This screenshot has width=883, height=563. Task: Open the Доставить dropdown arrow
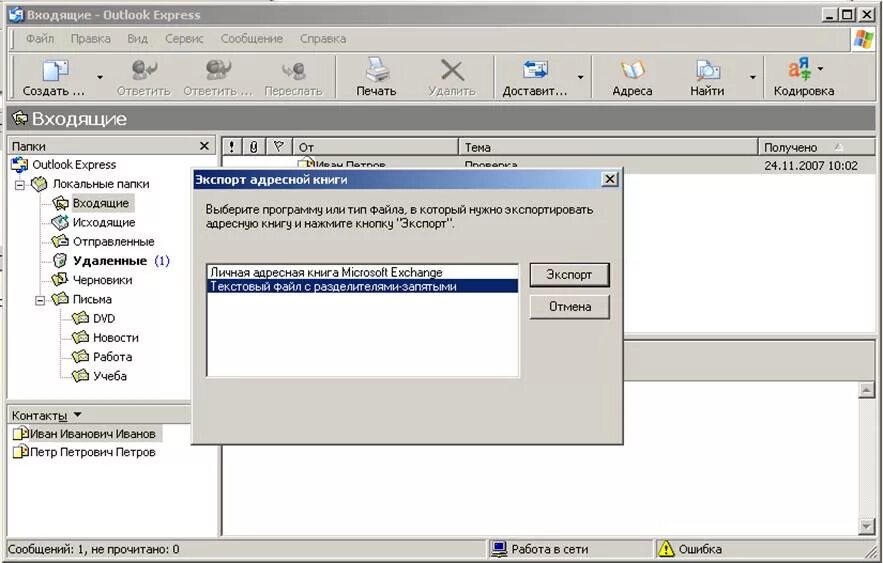pyautogui.click(x=580, y=77)
